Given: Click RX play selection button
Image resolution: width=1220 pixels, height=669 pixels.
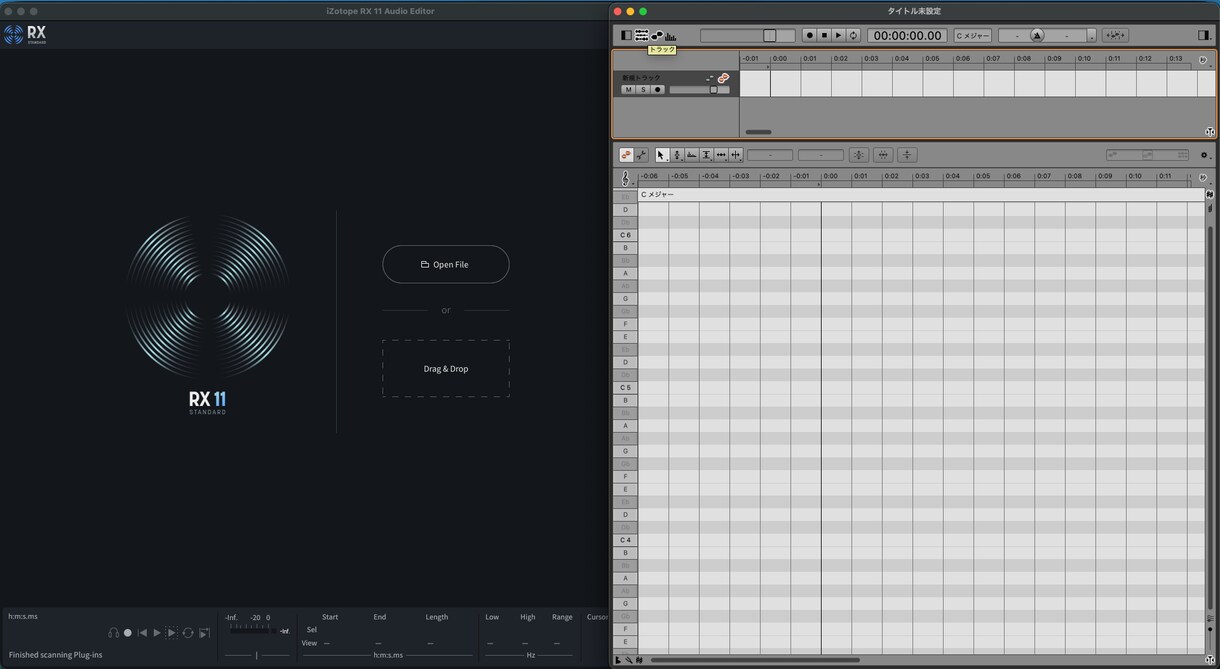Looking at the screenshot, I should pyautogui.click(x=171, y=633).
